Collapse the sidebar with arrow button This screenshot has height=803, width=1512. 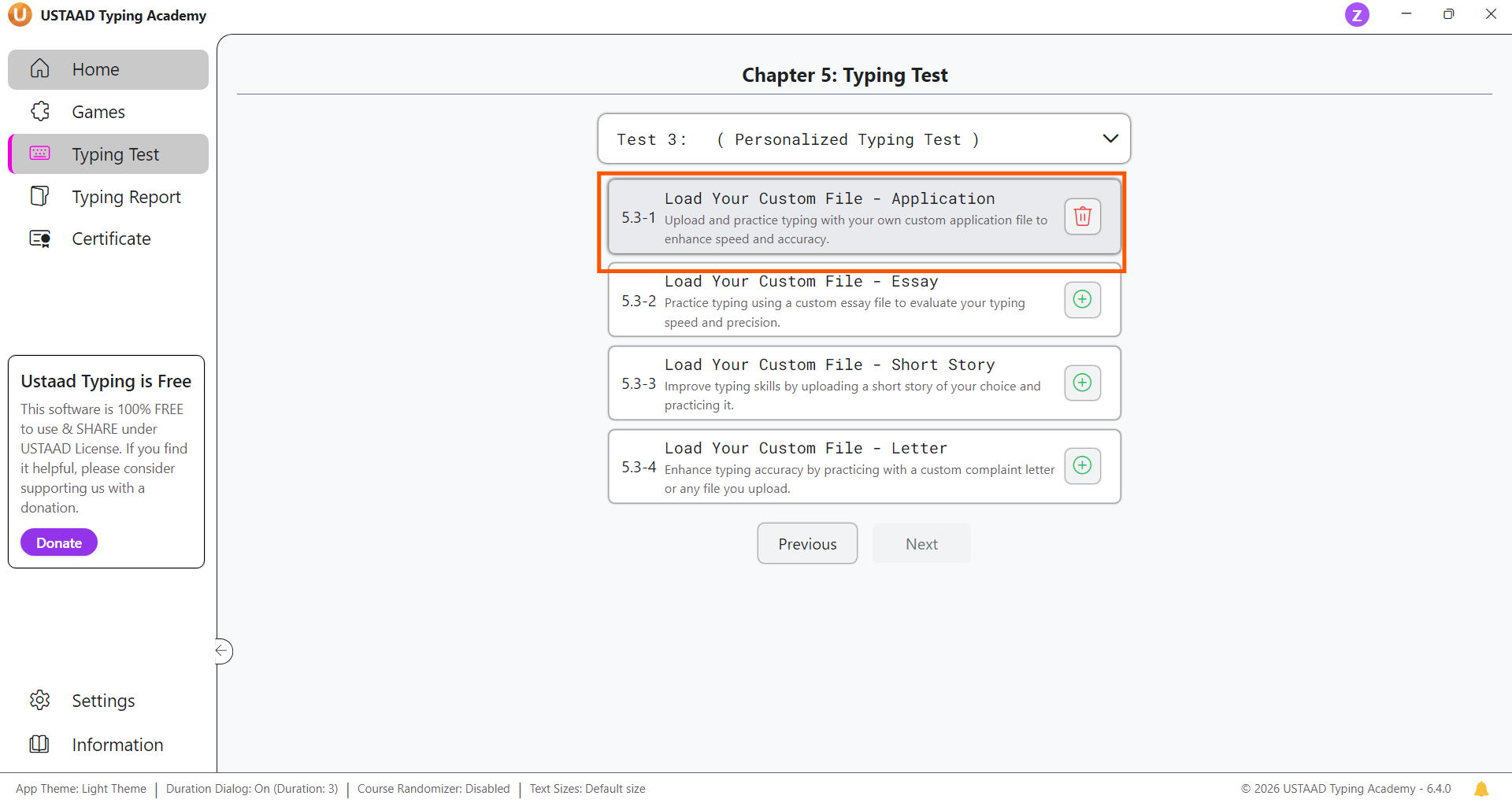point(223,651)
